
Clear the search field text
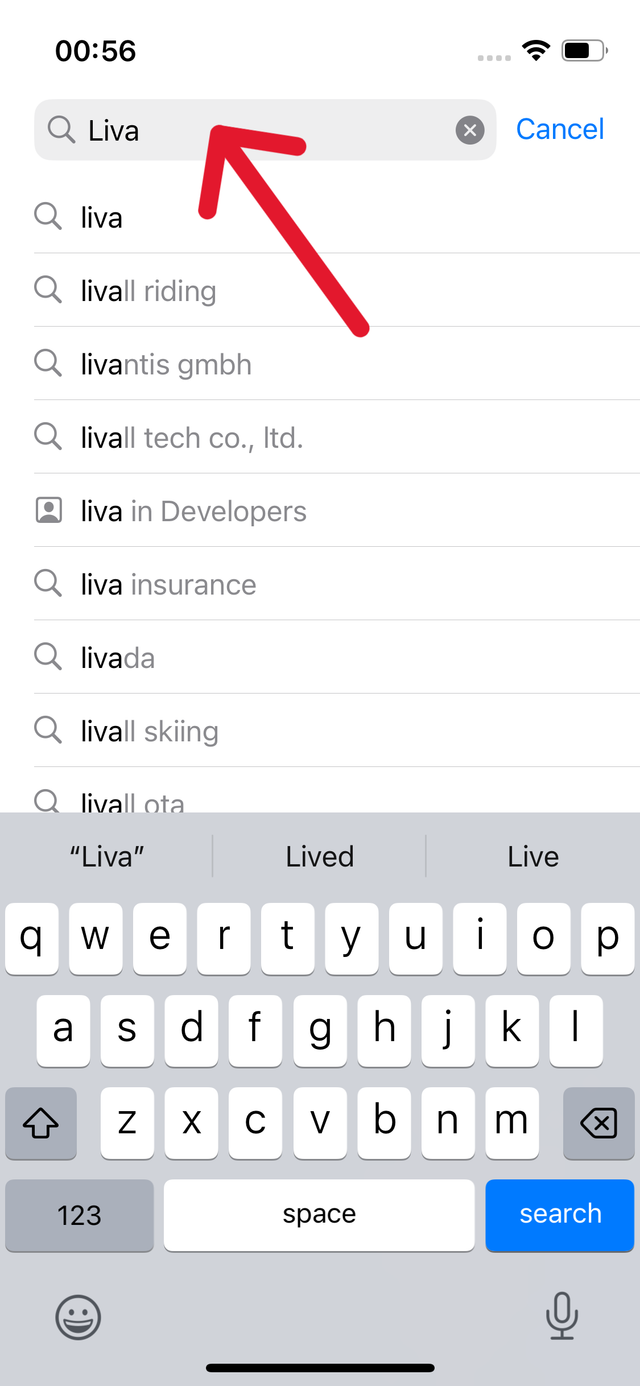[x=470, y=130]
